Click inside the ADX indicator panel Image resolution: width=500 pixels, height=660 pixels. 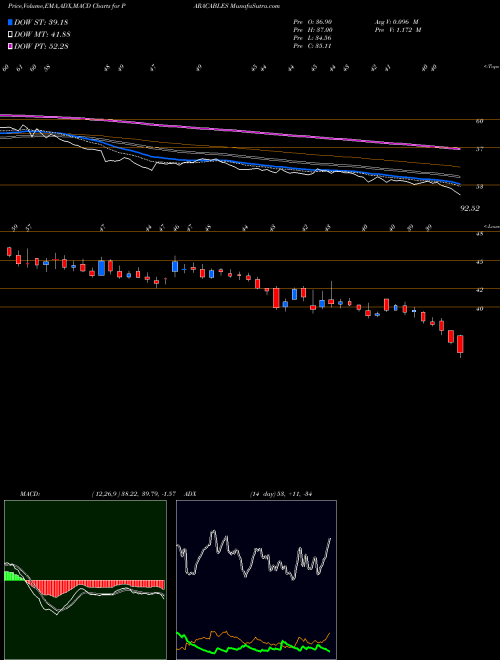click(256, 580)
